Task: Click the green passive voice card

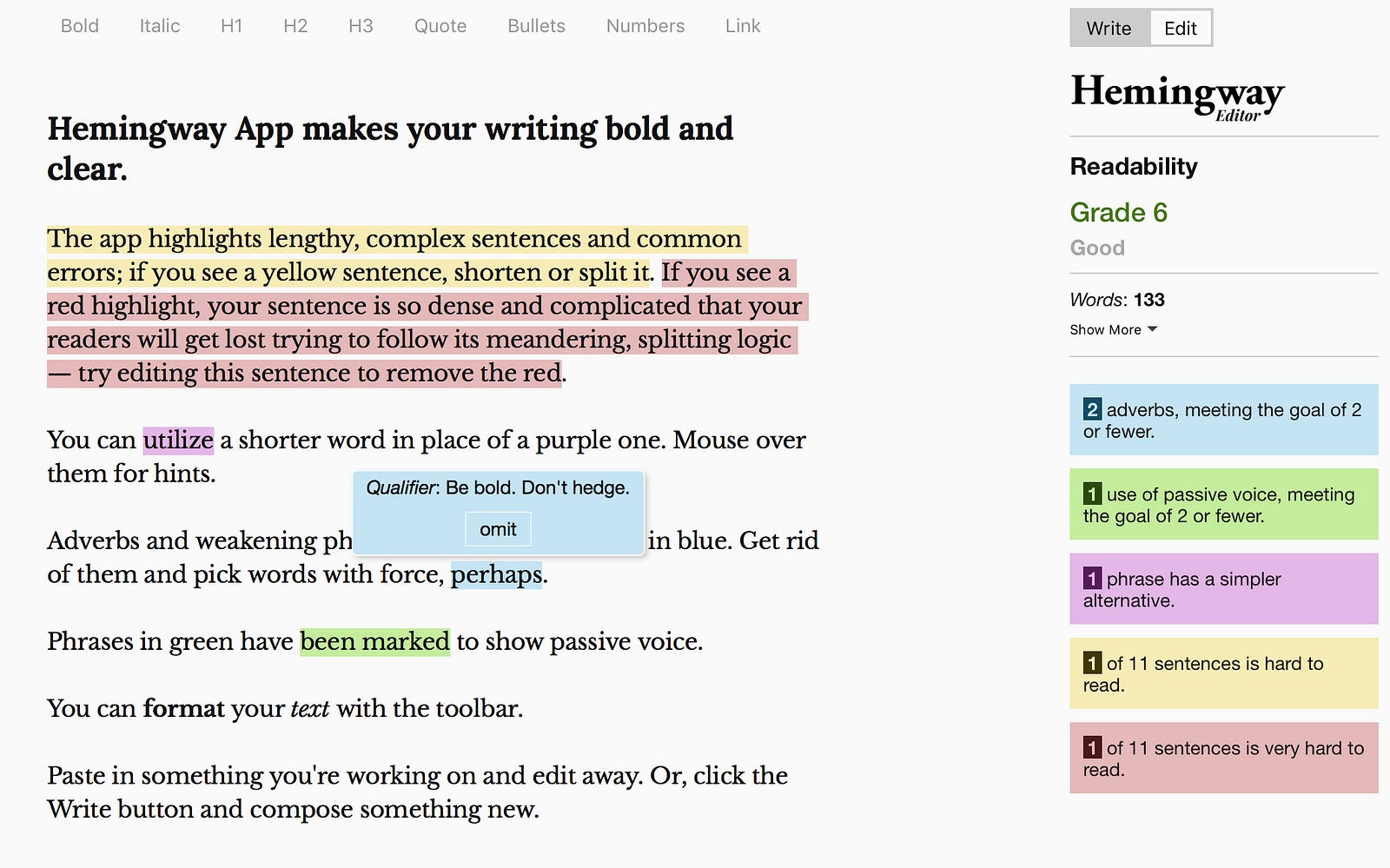Action: click(1223, 504)
